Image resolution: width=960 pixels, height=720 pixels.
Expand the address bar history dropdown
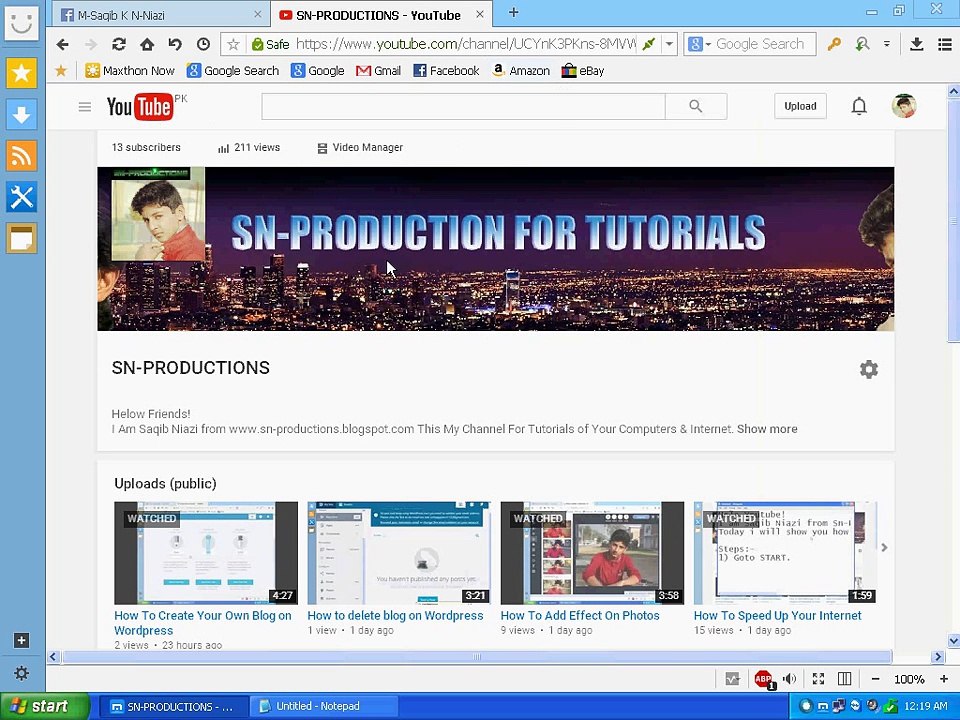click(669, 44)
